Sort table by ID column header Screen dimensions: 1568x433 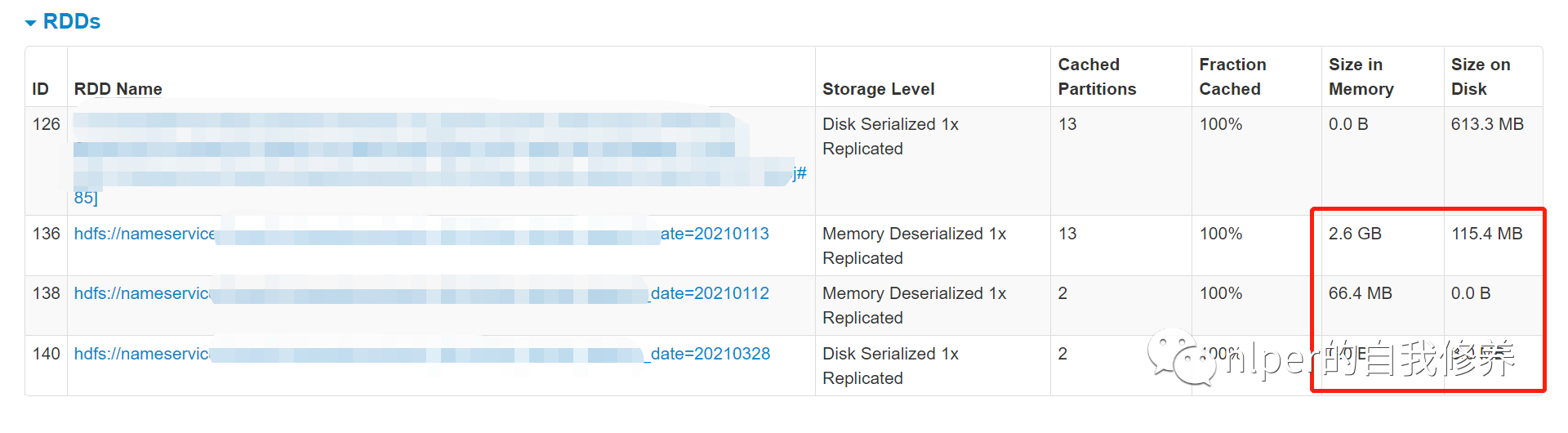pos(40,89)
